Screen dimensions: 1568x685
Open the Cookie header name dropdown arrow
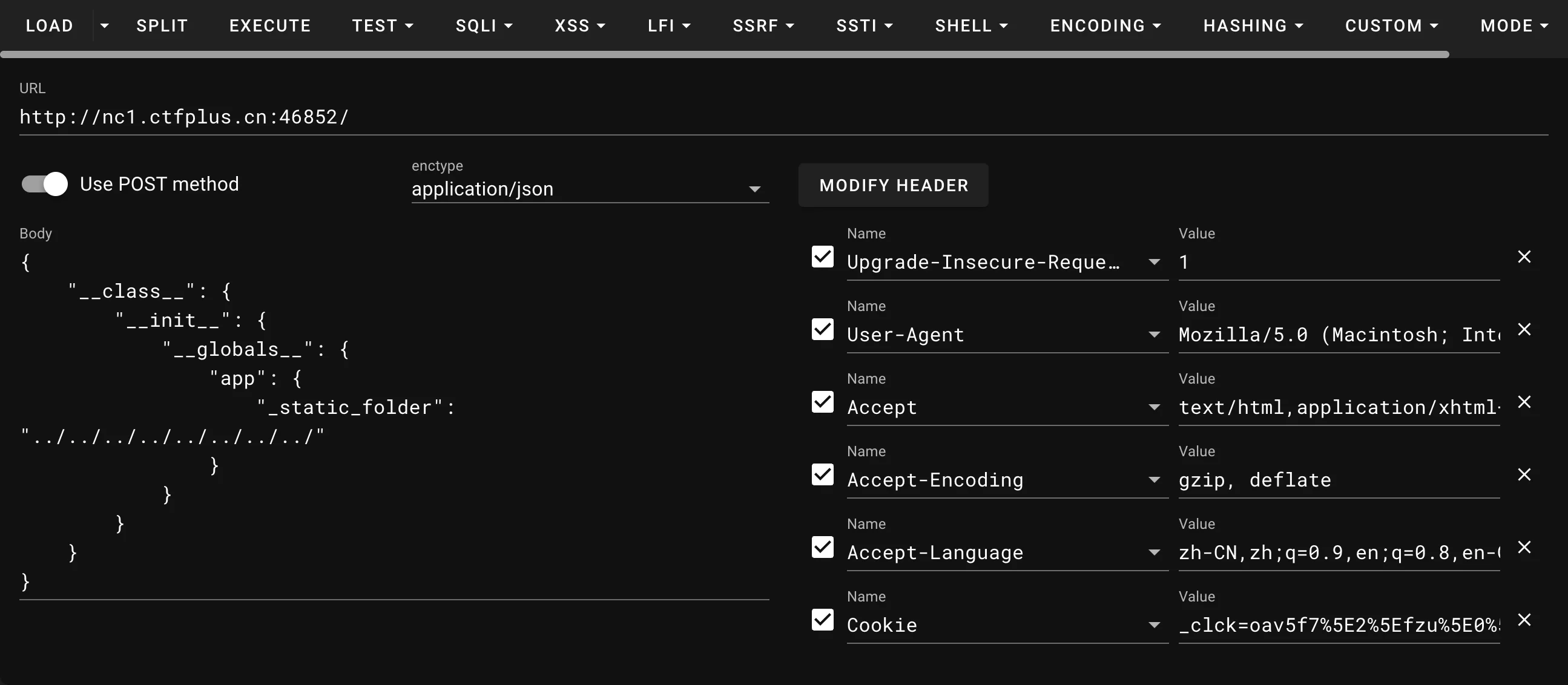(x=1153, y=624)
